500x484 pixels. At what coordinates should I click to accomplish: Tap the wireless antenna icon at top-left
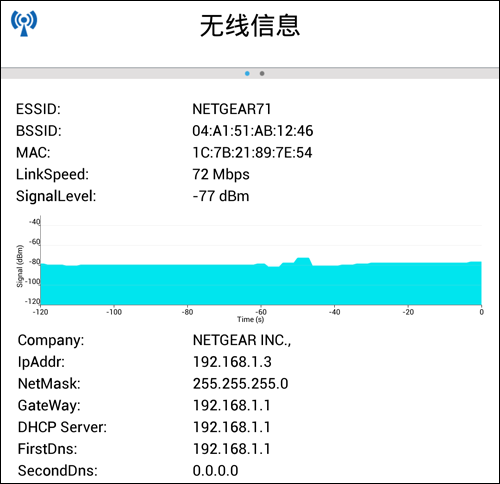pyautogui.click(x=24, y=23)
